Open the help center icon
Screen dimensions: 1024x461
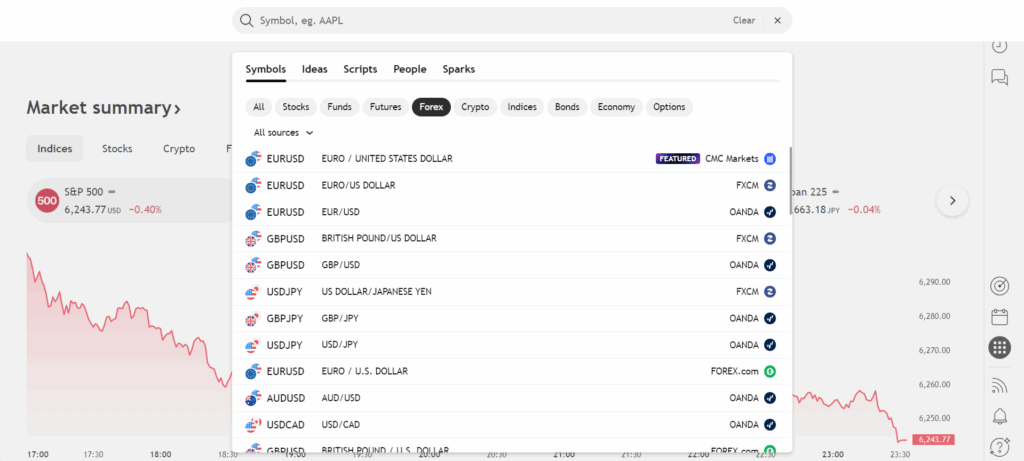999,447
